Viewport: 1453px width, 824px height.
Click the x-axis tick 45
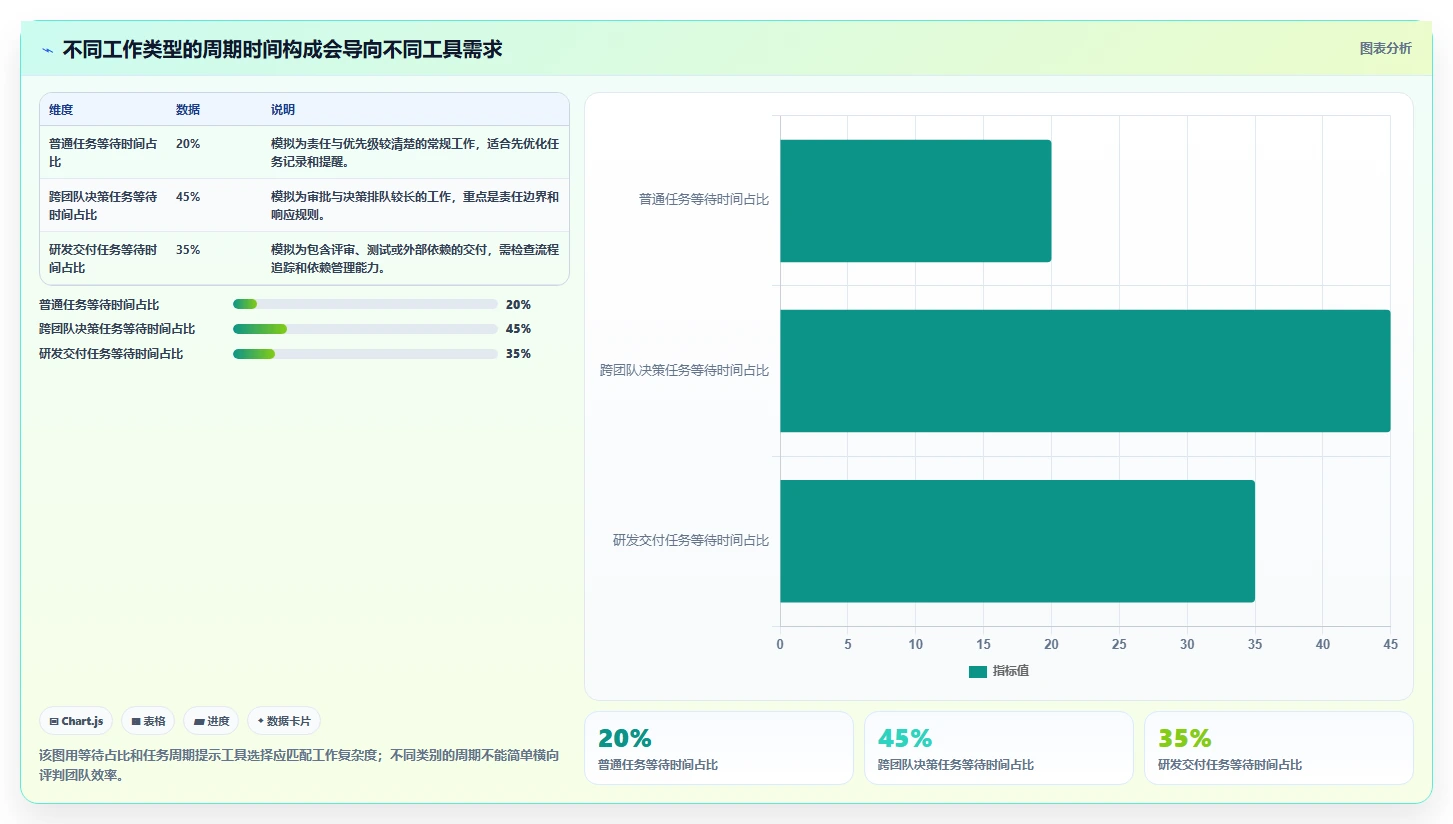(1390, 645)
